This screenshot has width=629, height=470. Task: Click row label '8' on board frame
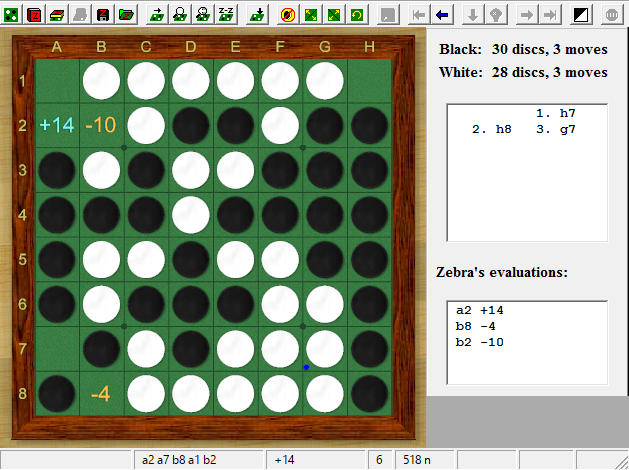click(x=22, y=394)
